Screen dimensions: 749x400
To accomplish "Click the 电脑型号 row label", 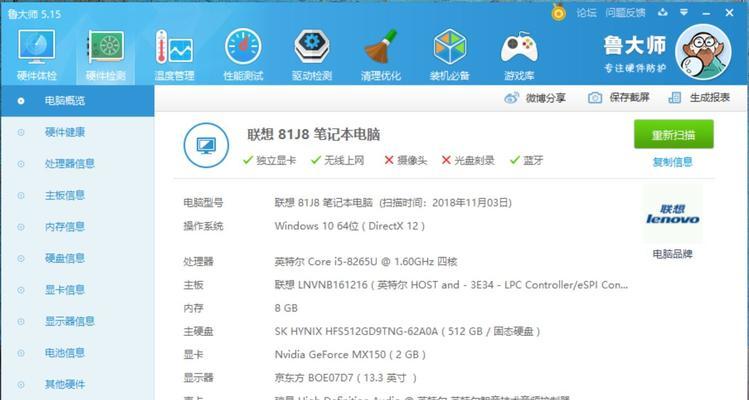I will click(203, 203).
